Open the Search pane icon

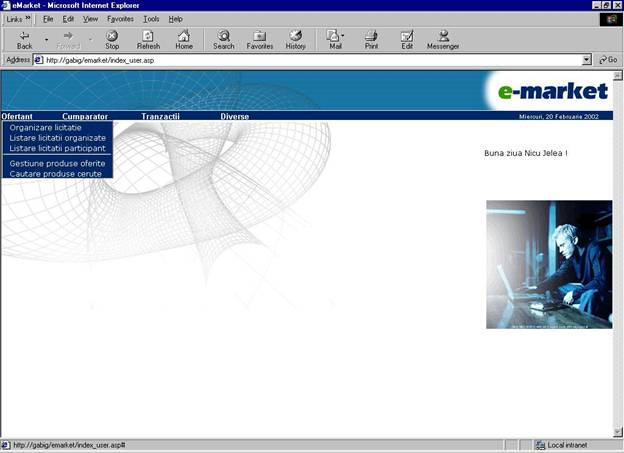coord(223,35)
